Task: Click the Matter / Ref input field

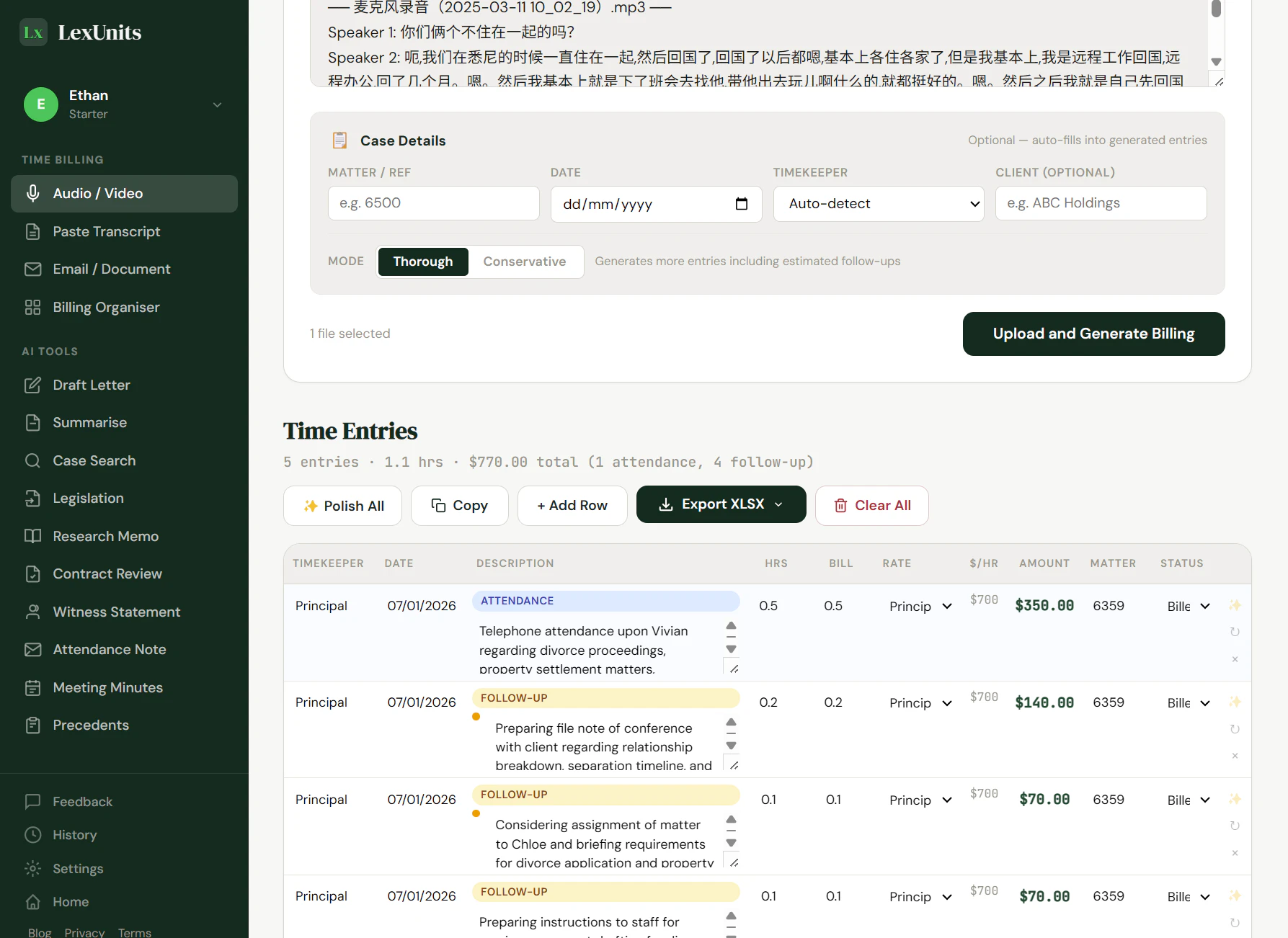Action: click(x=433, y=203)
